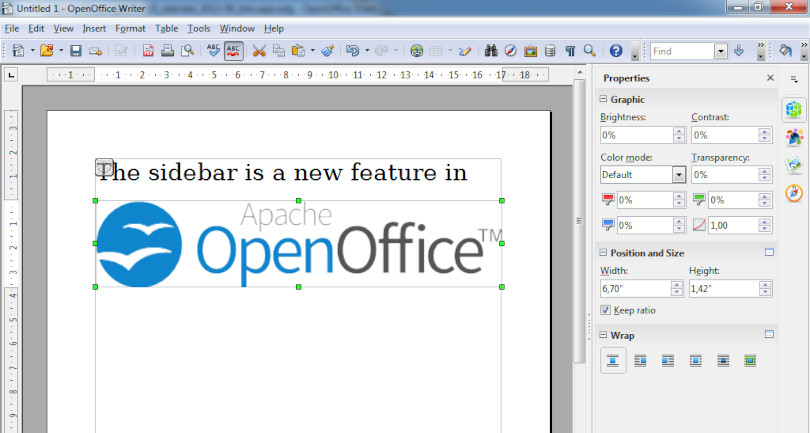Collapse the Graphic panel section
The image size is (810, 433).
pos(603,99)
